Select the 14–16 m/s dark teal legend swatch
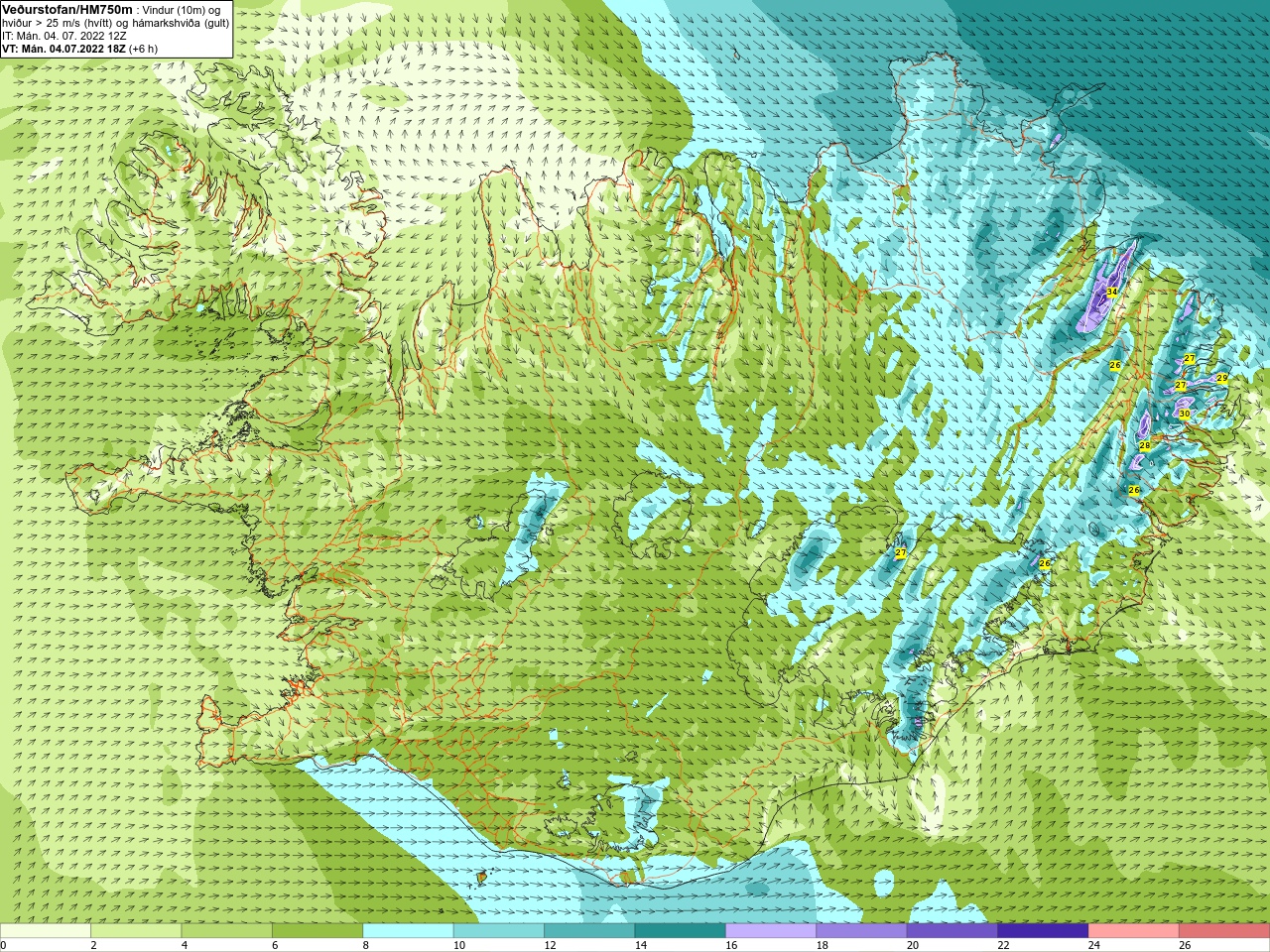The image size is (1270, 952). (x=680, y=931)
